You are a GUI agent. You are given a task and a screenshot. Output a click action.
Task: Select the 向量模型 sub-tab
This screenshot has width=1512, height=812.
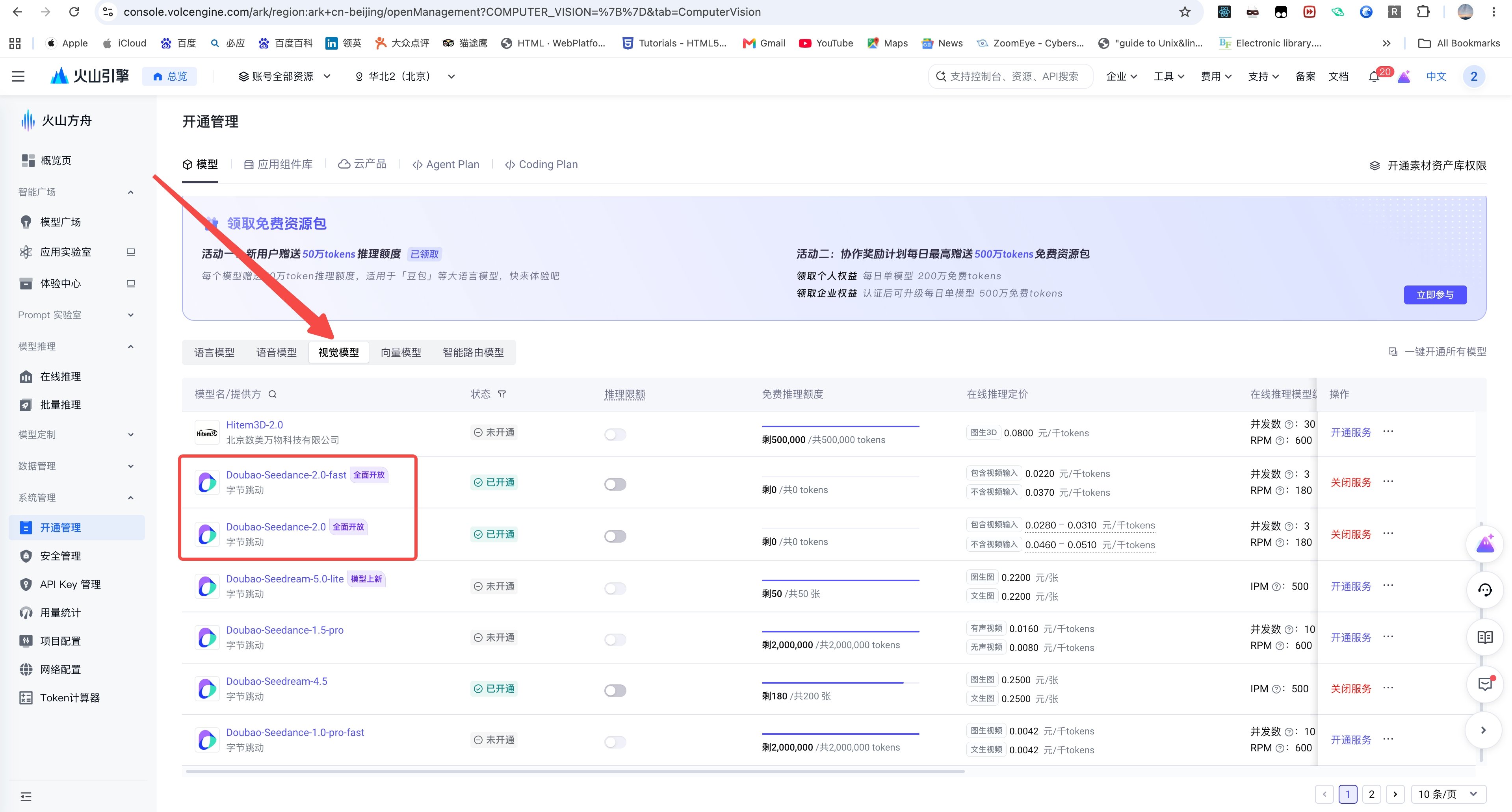coord(401,352)
